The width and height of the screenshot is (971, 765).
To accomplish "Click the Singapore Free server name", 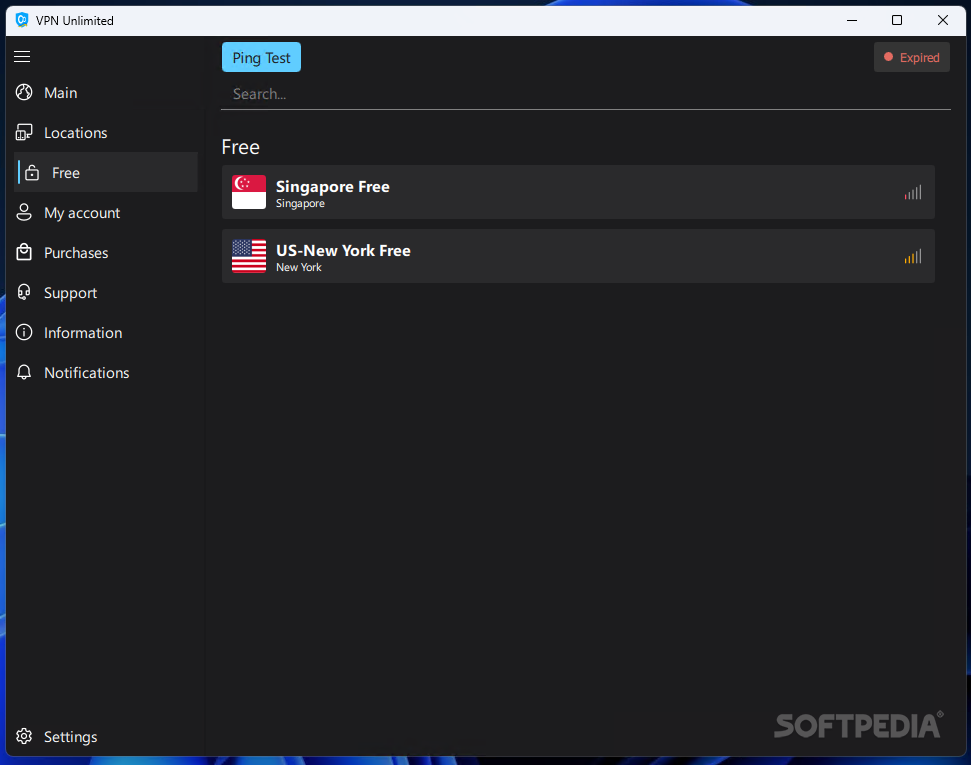I will pos(333,186).
